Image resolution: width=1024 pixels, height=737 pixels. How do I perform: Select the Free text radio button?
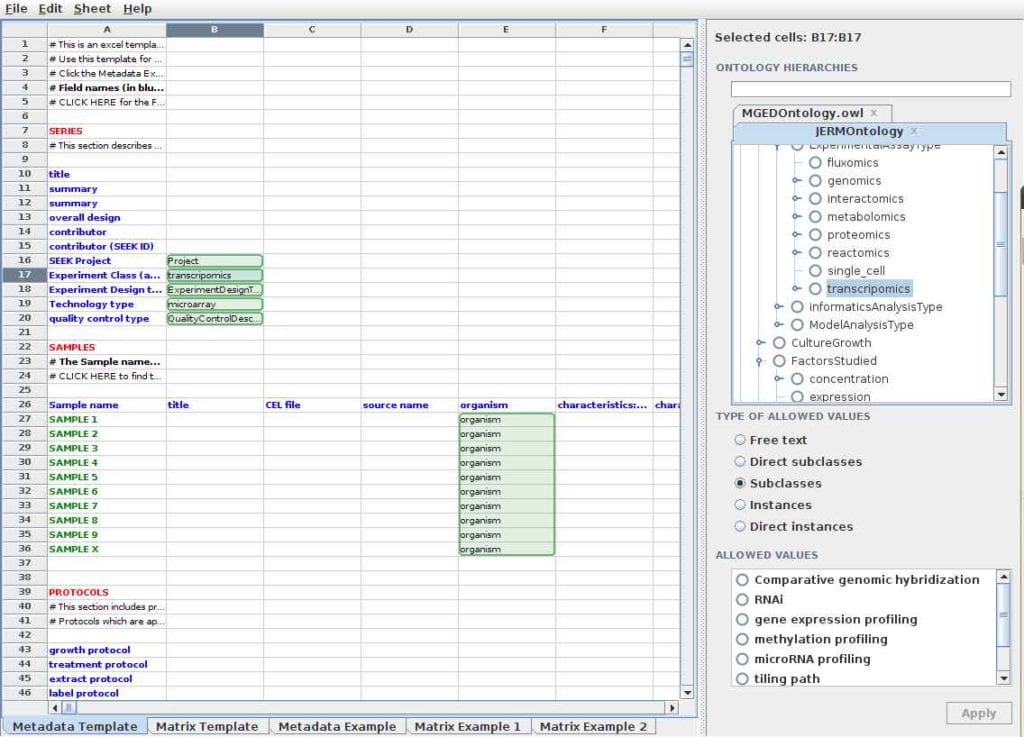point(742,440)
